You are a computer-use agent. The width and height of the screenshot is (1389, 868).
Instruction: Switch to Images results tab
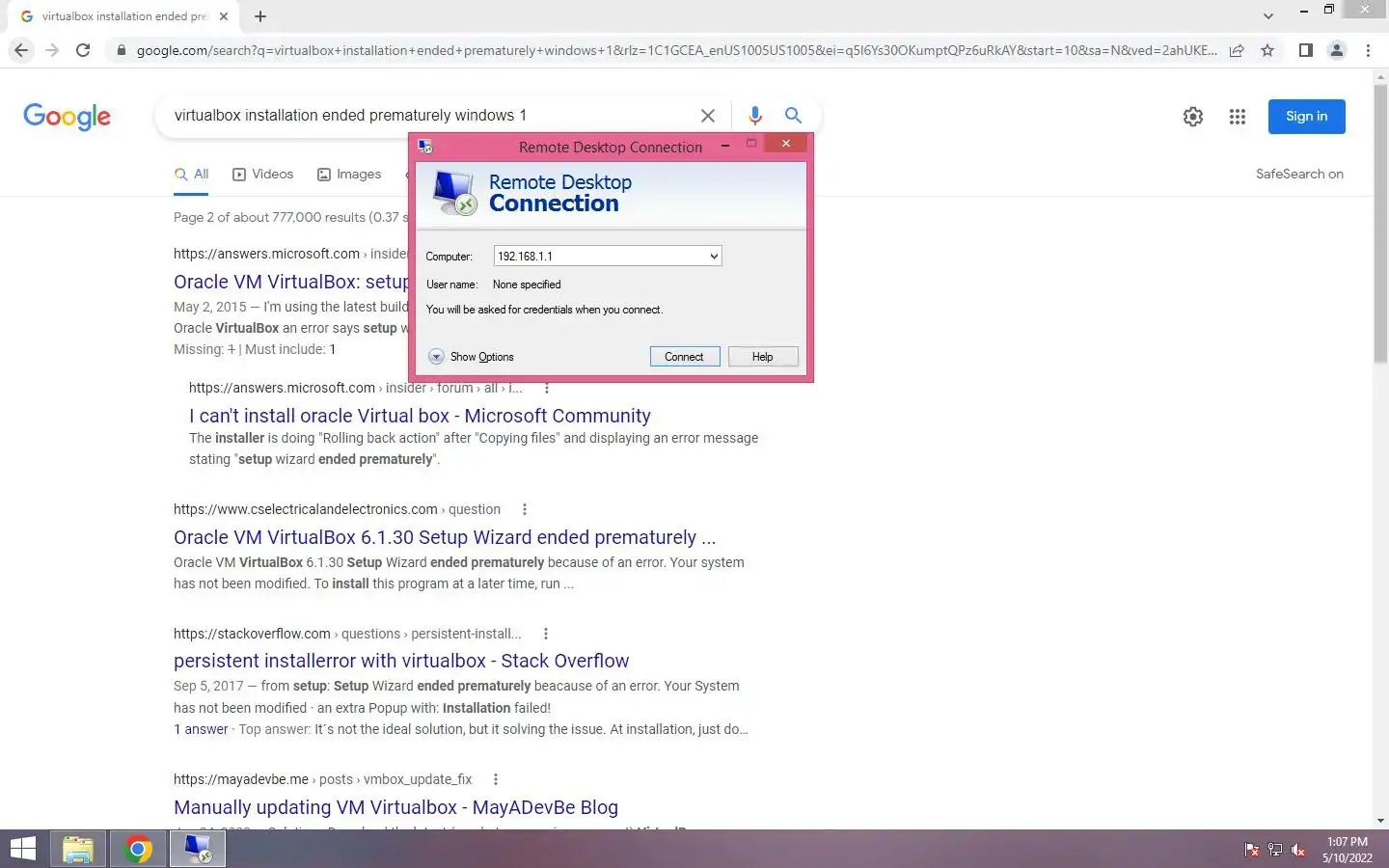point(349,175)
